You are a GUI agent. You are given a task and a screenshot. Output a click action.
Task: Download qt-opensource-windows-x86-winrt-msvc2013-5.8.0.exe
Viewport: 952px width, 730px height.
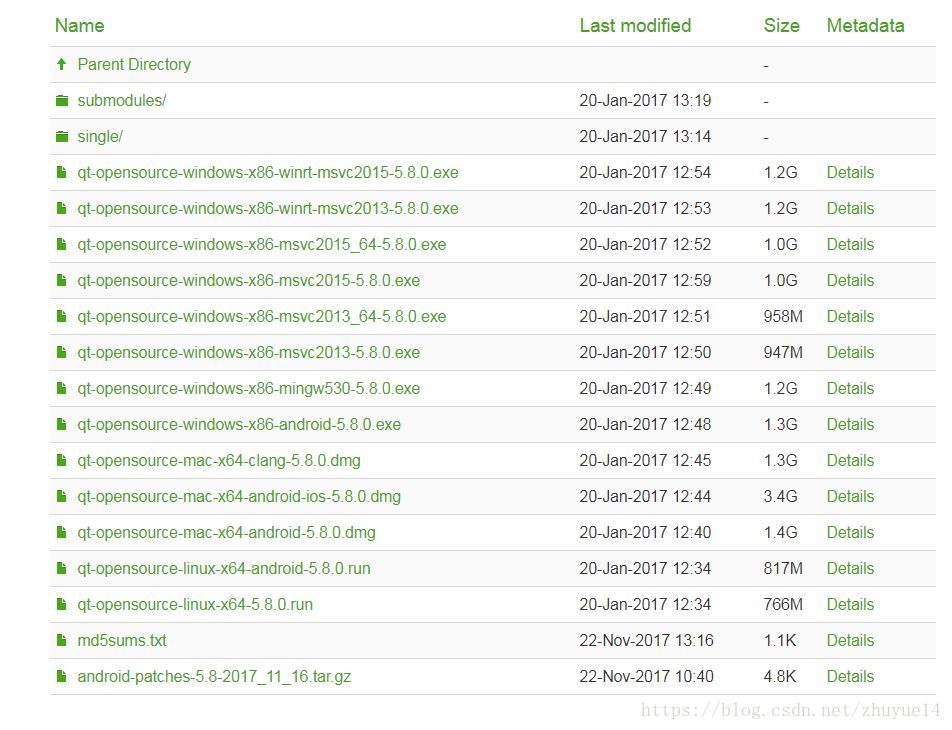[x=268, y=208]
